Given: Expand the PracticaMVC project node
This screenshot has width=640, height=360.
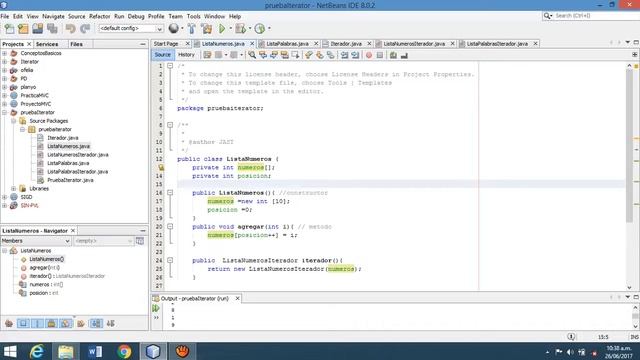Looking at the screenshot, I should coord(4,96).
